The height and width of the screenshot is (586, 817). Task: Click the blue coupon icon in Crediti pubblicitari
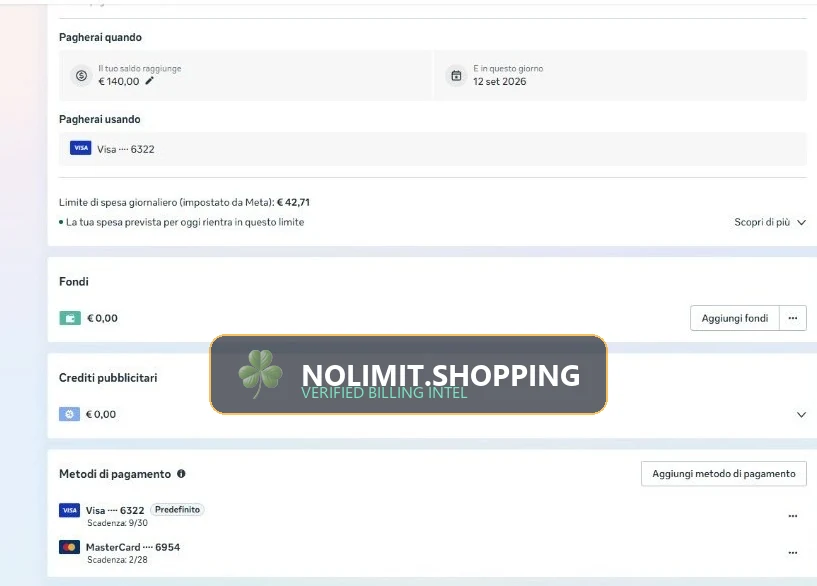point(69,414)
